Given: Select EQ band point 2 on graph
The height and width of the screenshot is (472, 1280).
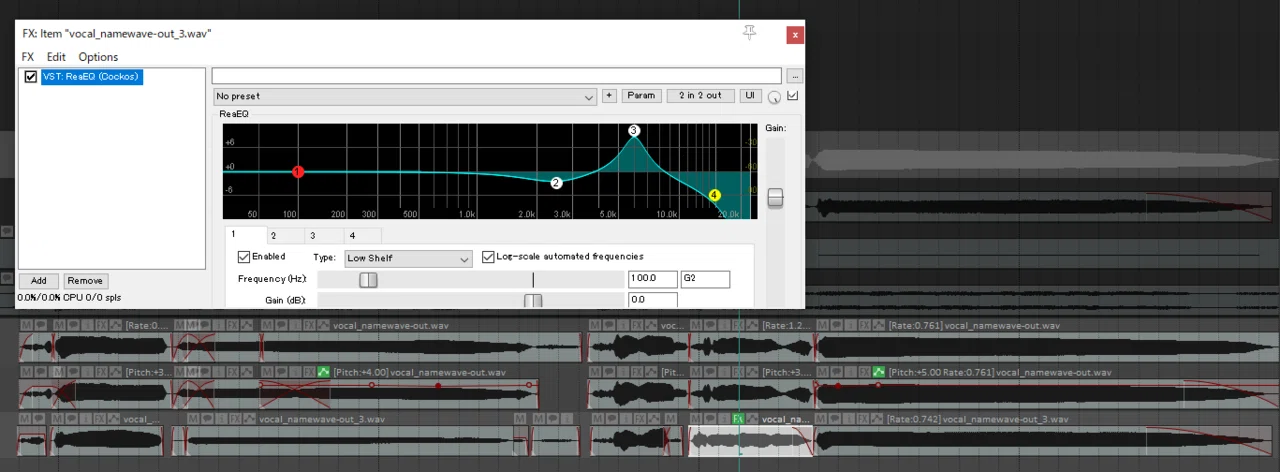Looking at the screenshot, I should coord(556,183).
